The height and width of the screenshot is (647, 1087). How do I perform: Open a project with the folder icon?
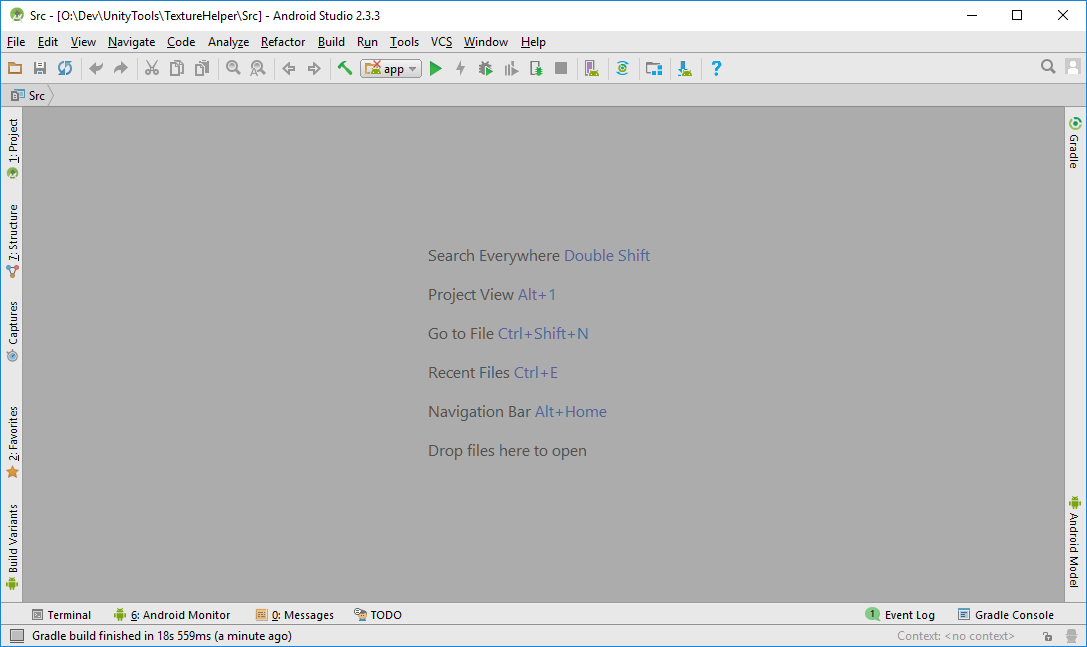click(15, 68)
